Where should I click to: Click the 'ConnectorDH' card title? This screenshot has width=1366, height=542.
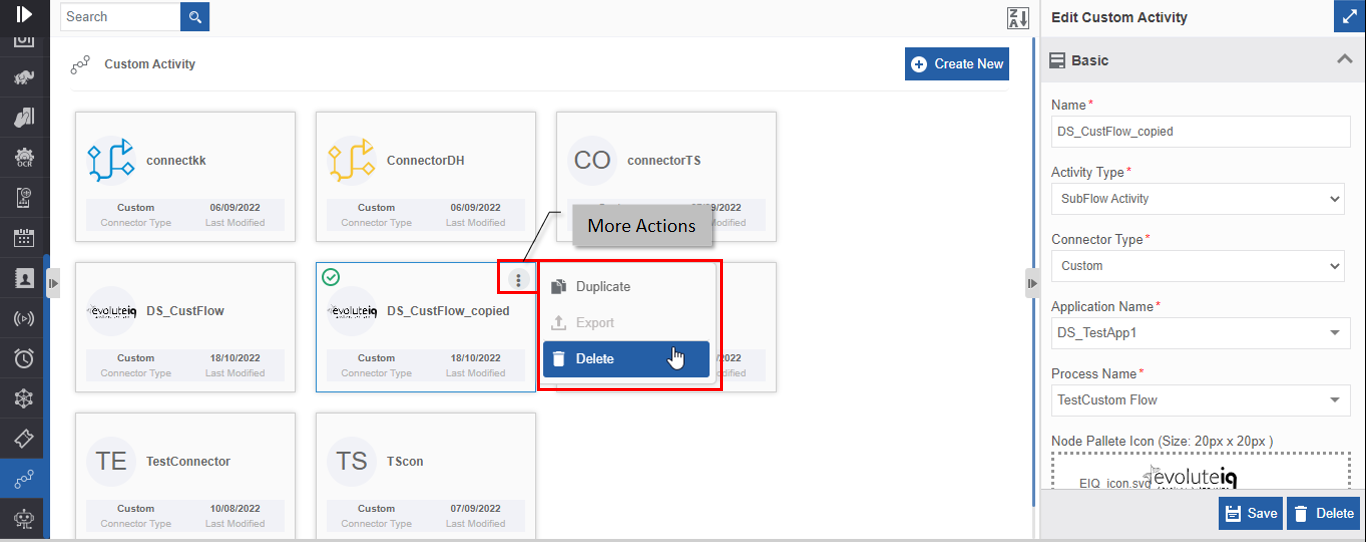click(x=425, y=160)
